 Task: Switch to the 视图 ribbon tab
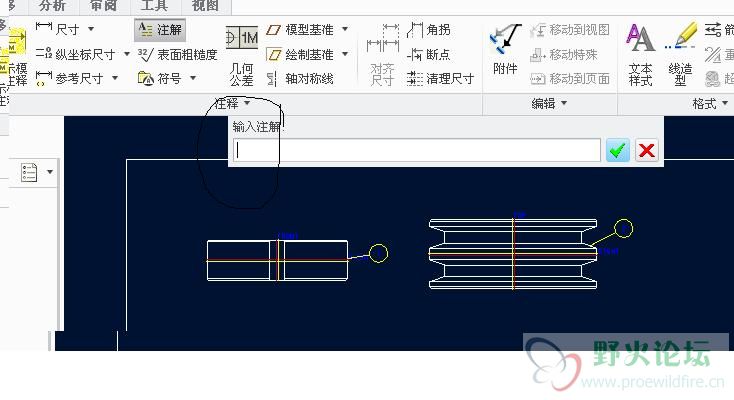click(205, 6)
